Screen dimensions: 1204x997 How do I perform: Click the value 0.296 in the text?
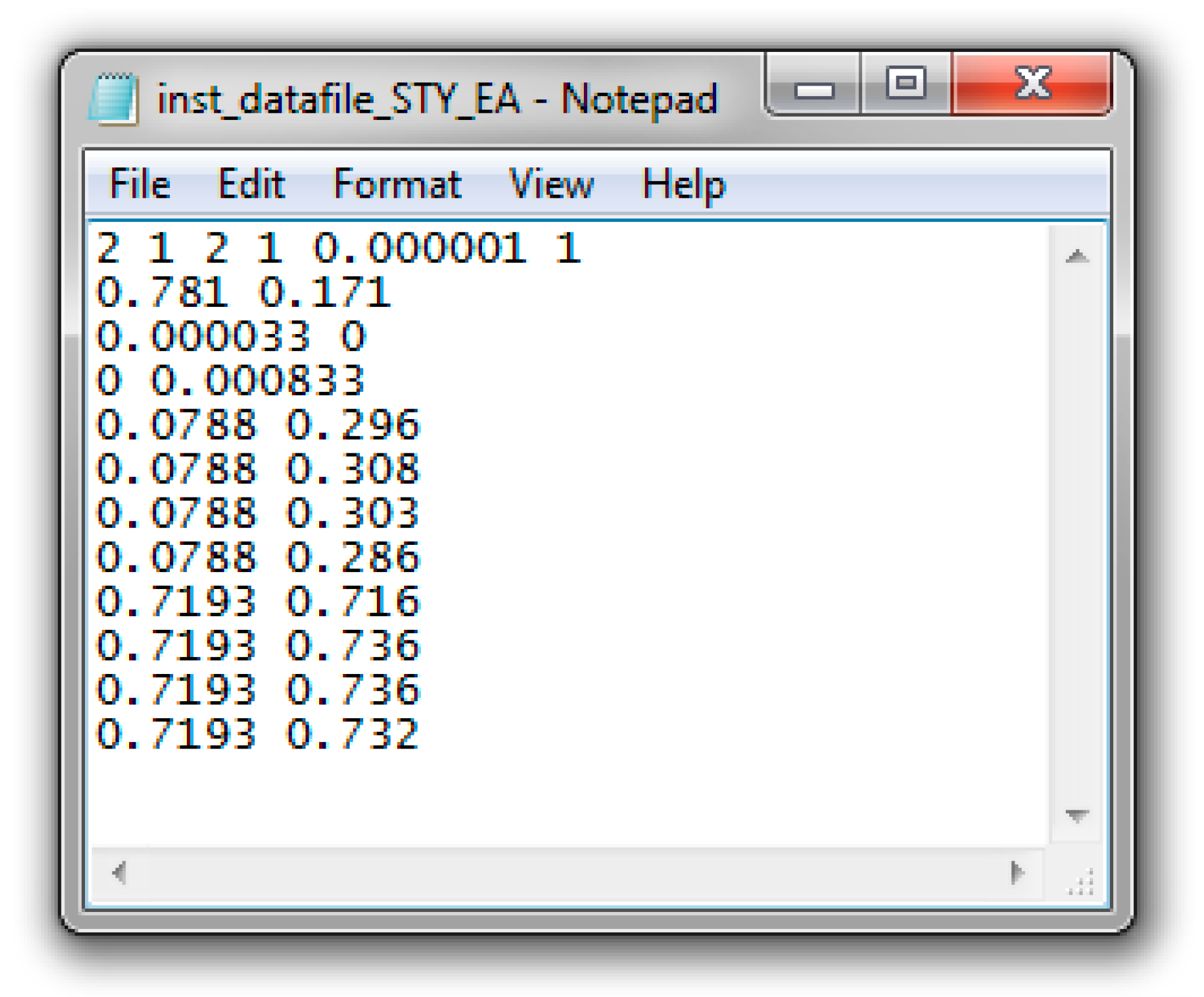pyautogui.click(x=354, y=425)
